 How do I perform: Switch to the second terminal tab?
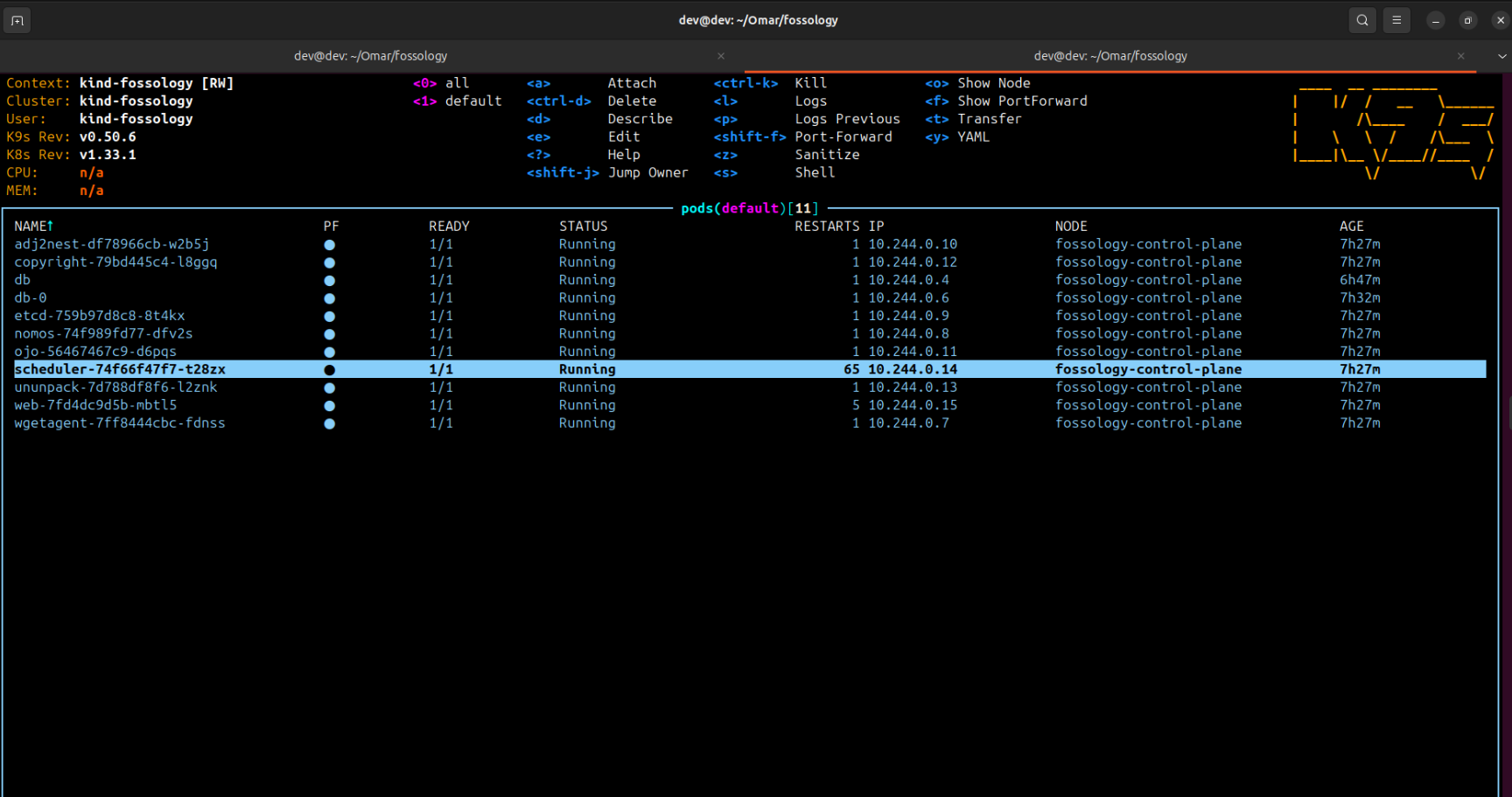(1110, 56)
